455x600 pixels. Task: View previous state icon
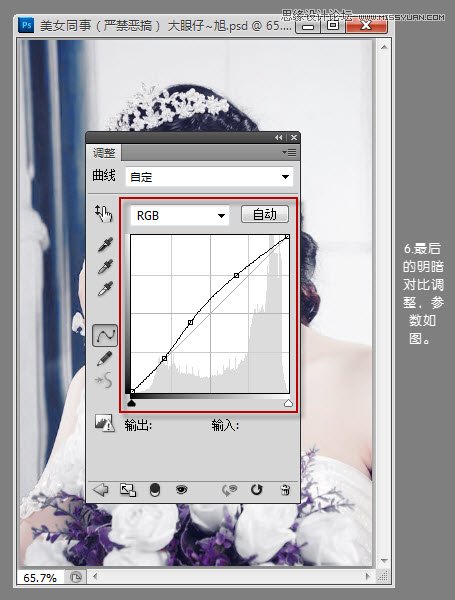[230, 490]
